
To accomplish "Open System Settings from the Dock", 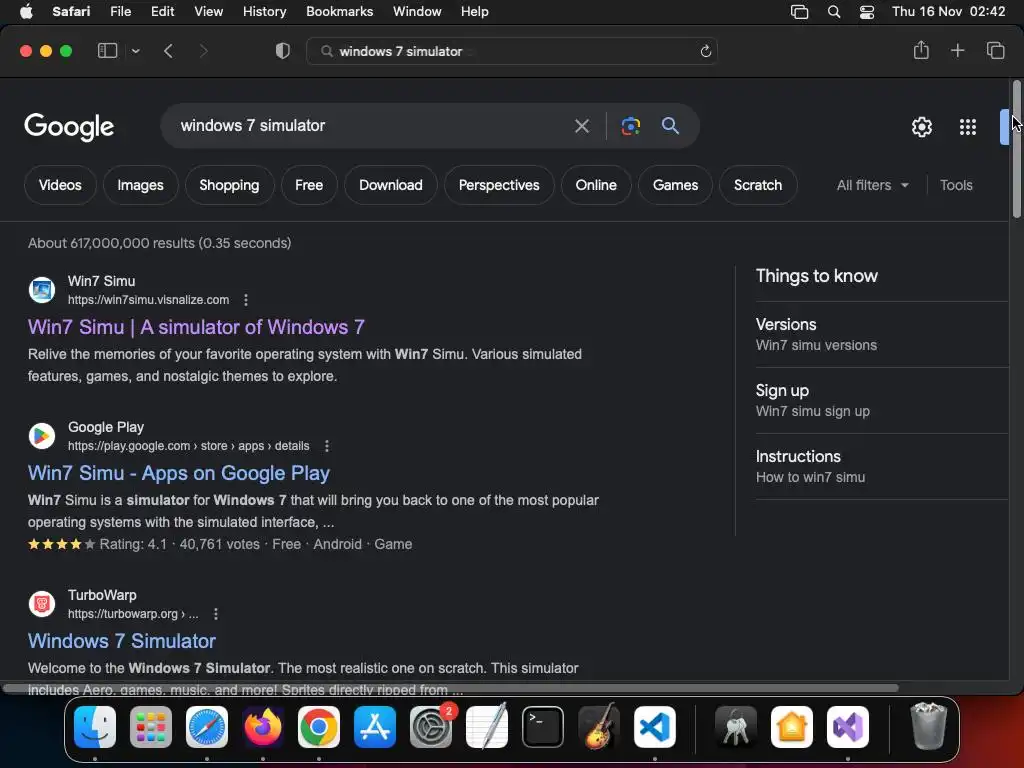I will point(431,727).
